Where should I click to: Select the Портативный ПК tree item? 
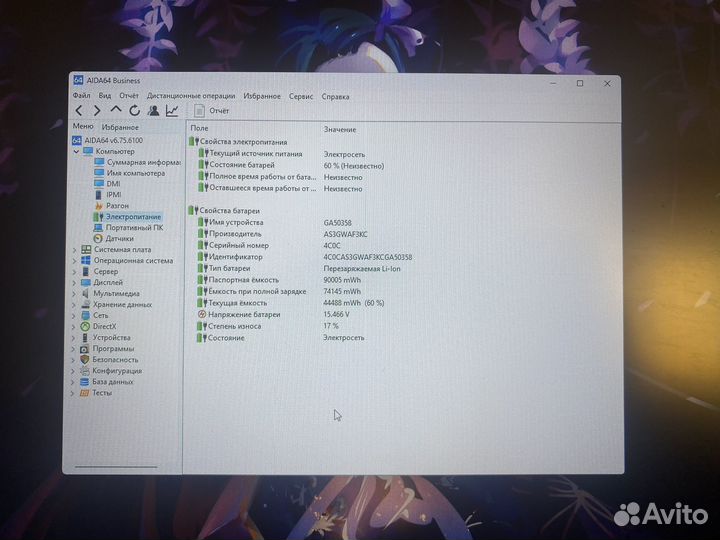tap(128, 228)
